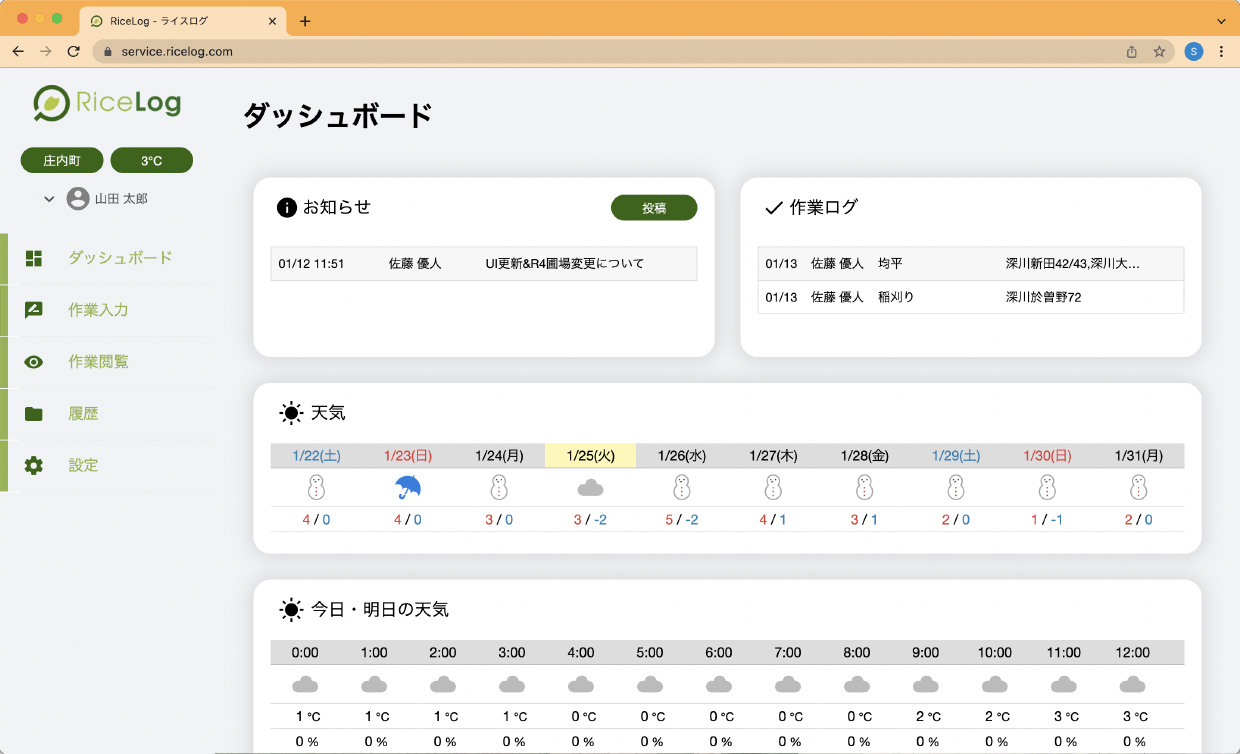
Task: Click the ダッシュボード page heading
Action: pos(338,116)
